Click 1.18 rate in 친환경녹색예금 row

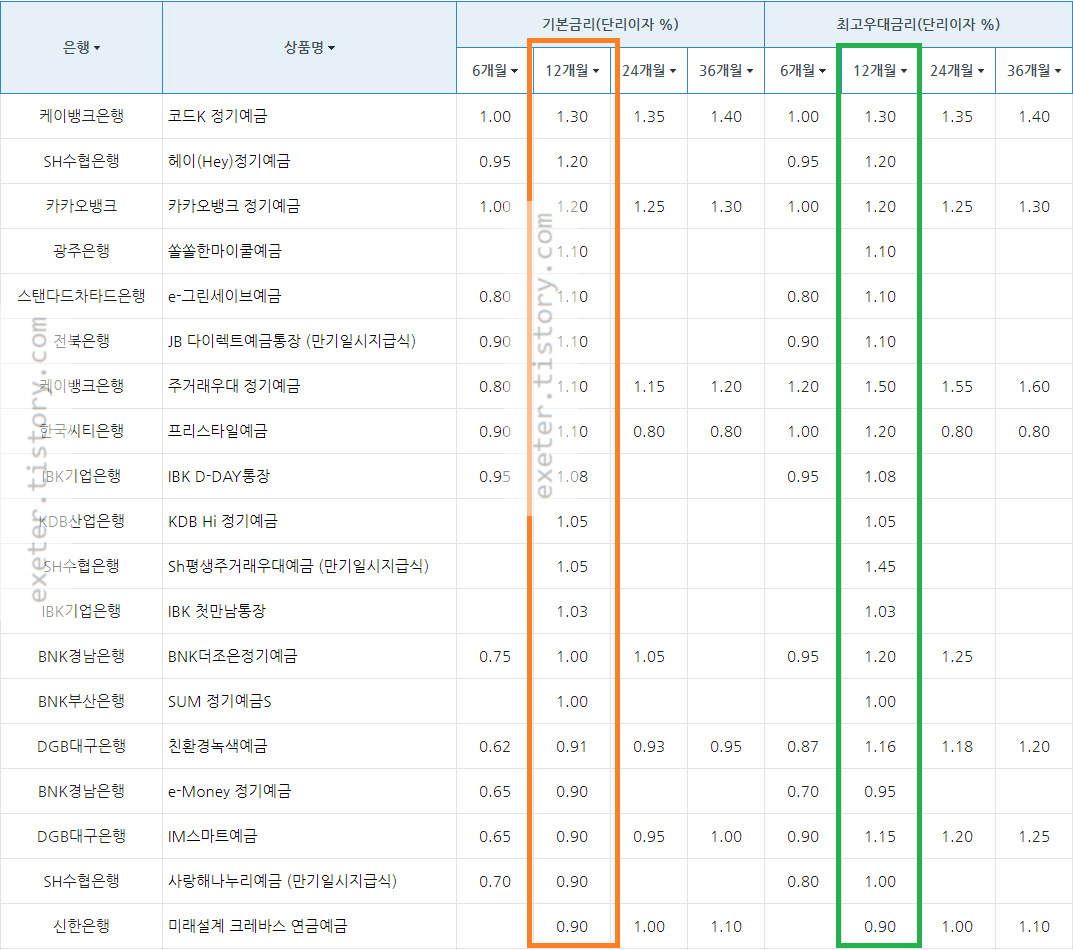pyautogui.click(x=957, y=747)
